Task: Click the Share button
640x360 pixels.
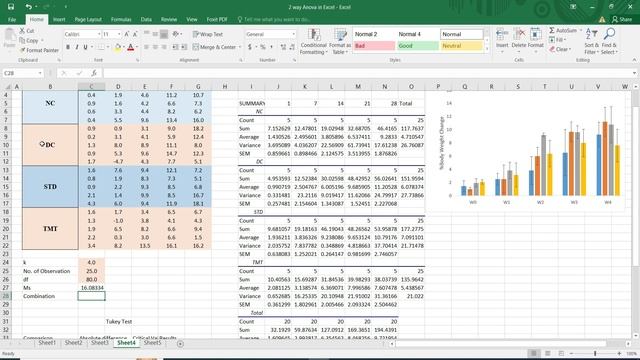Action: tap(622, 19)
